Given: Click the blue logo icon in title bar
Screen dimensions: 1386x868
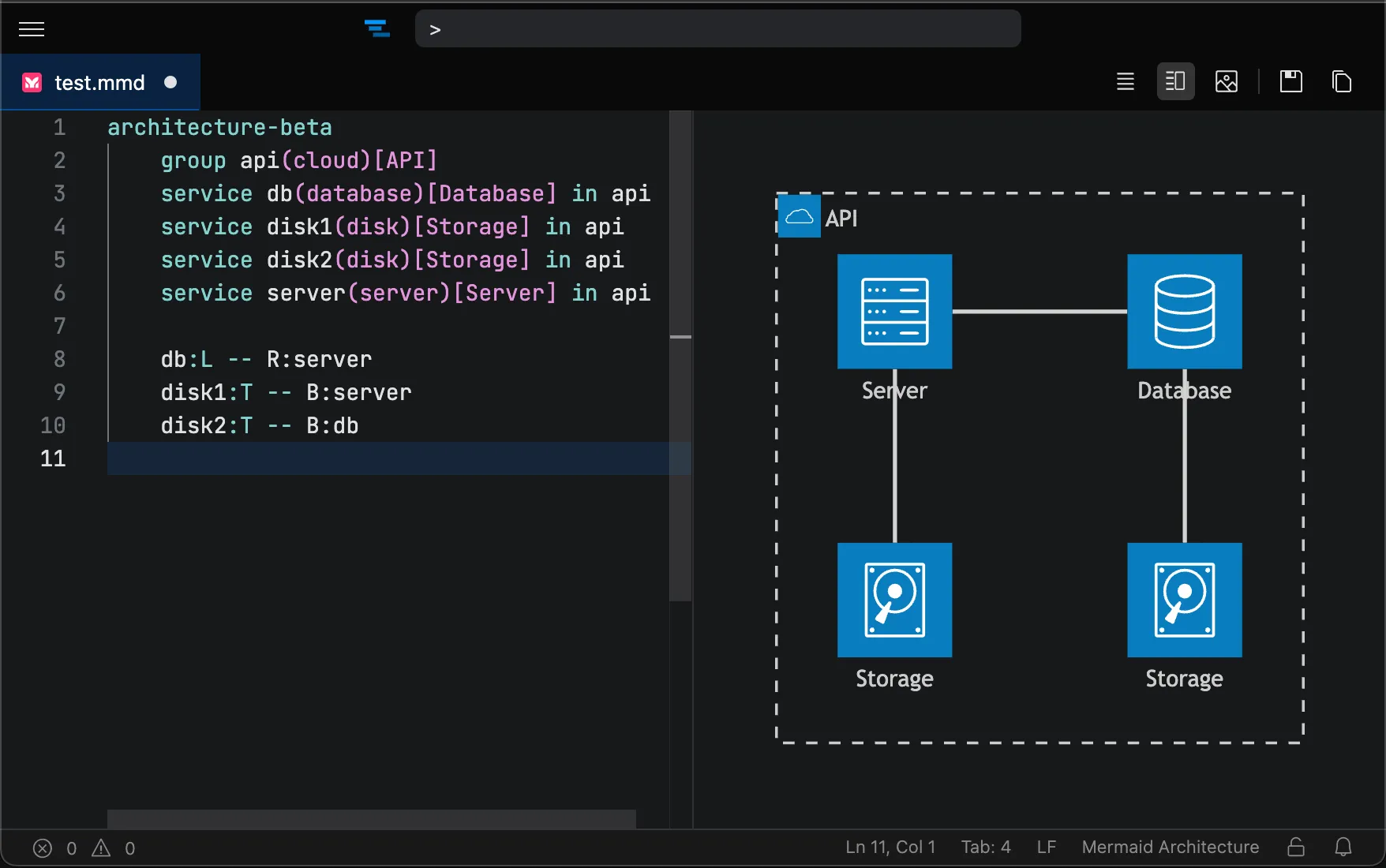Looking at the screenshot, I should (377, 29).
